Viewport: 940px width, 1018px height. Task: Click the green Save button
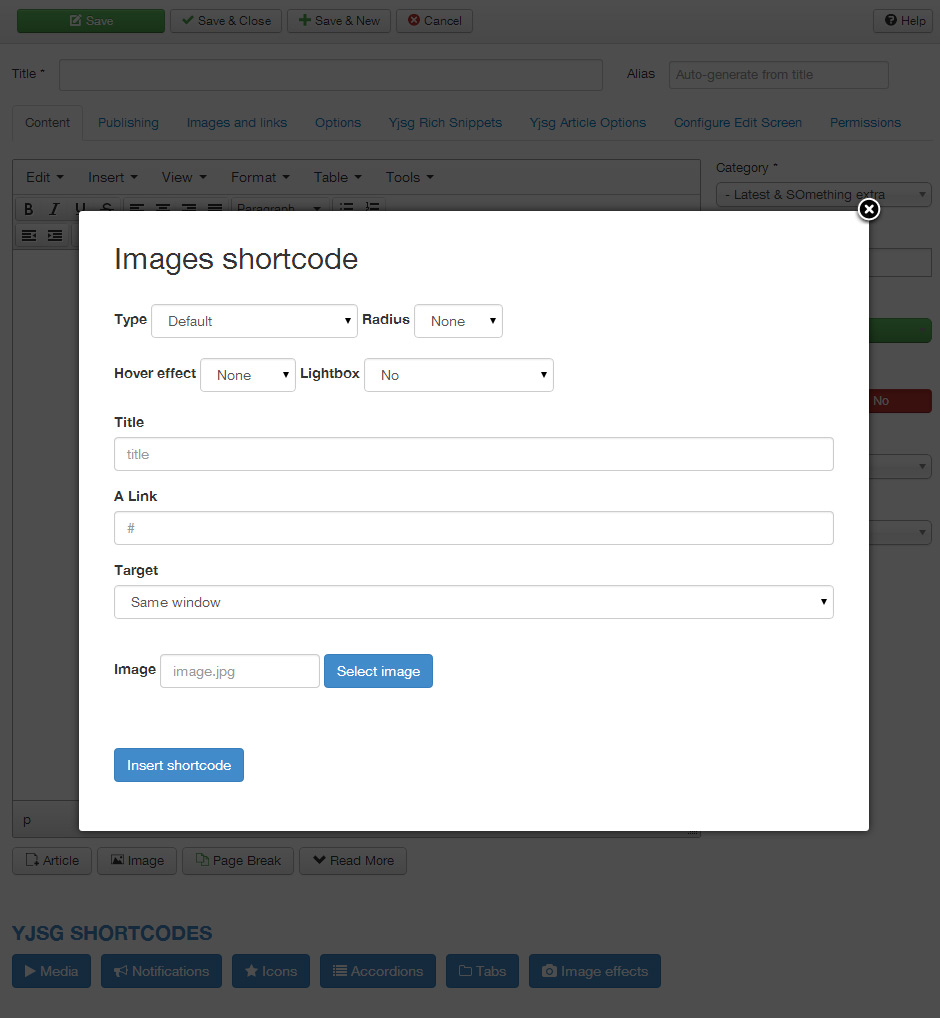coord(91,21)
